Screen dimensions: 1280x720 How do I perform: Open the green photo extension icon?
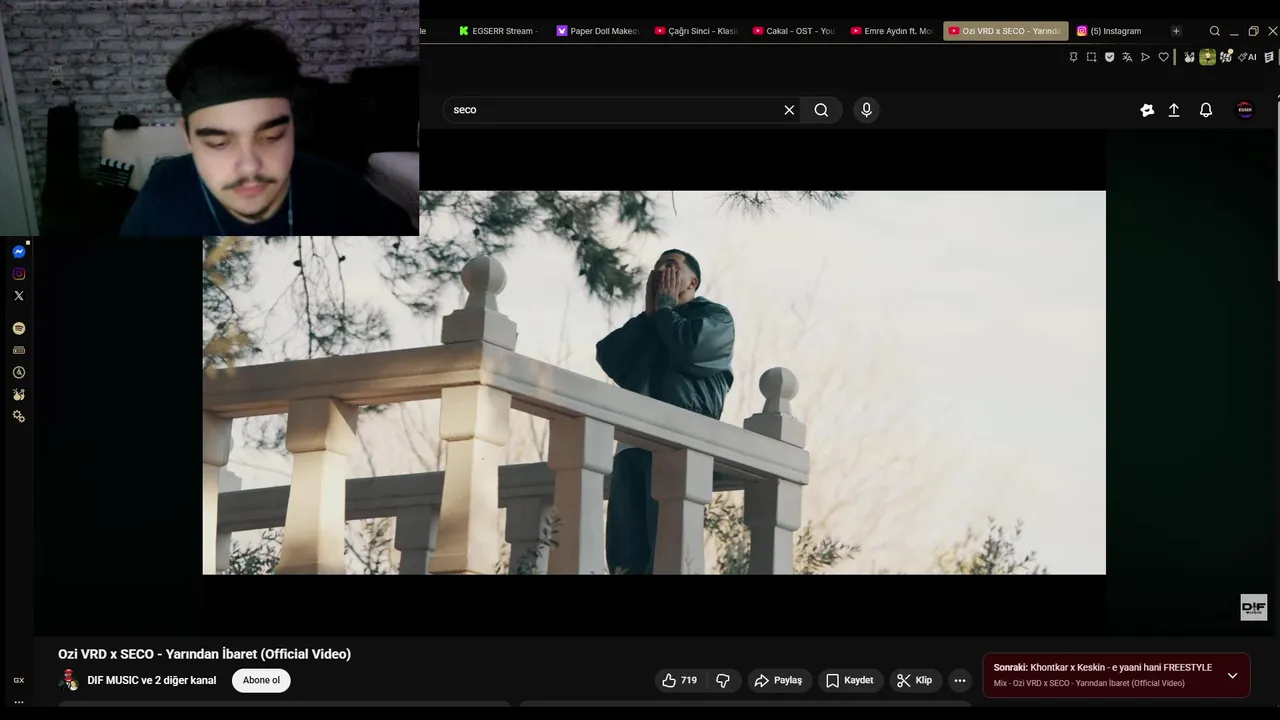1207,57
